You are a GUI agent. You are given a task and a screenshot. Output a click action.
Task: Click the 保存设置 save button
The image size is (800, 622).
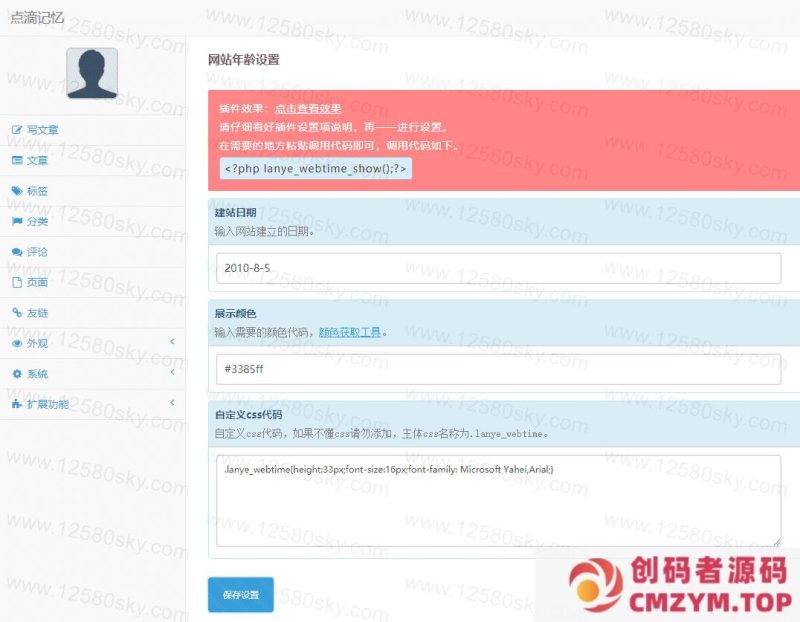[x=238, y=594]
